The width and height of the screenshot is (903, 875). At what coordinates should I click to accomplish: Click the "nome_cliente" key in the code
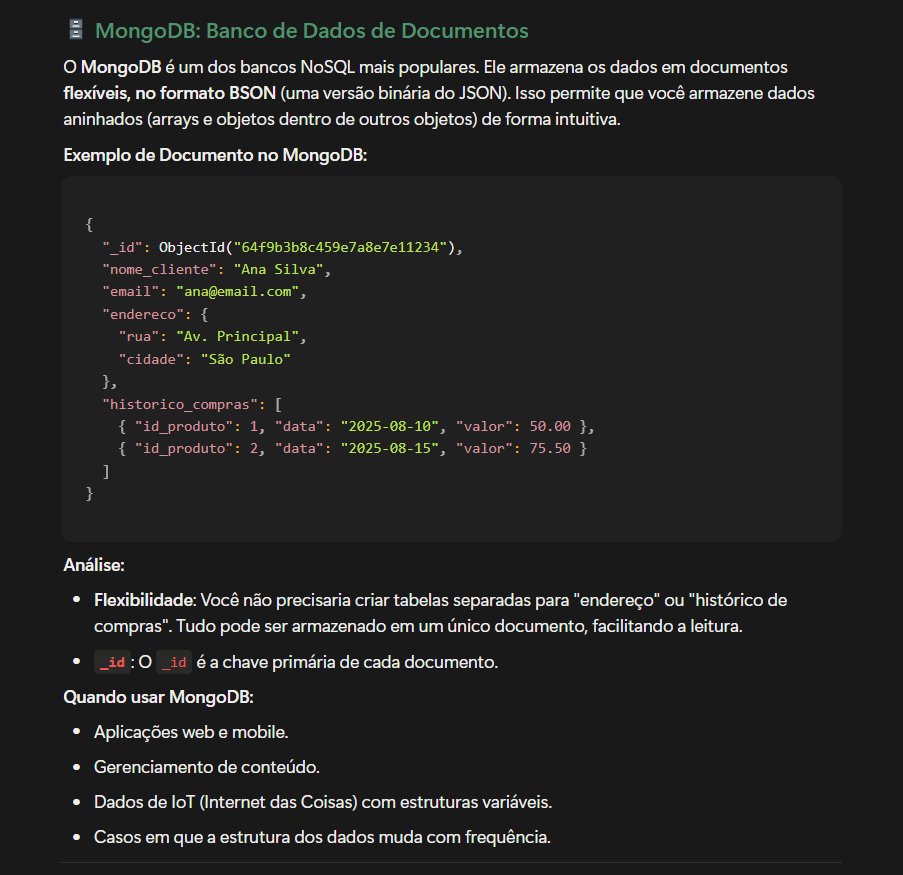(x=159, y=270)
